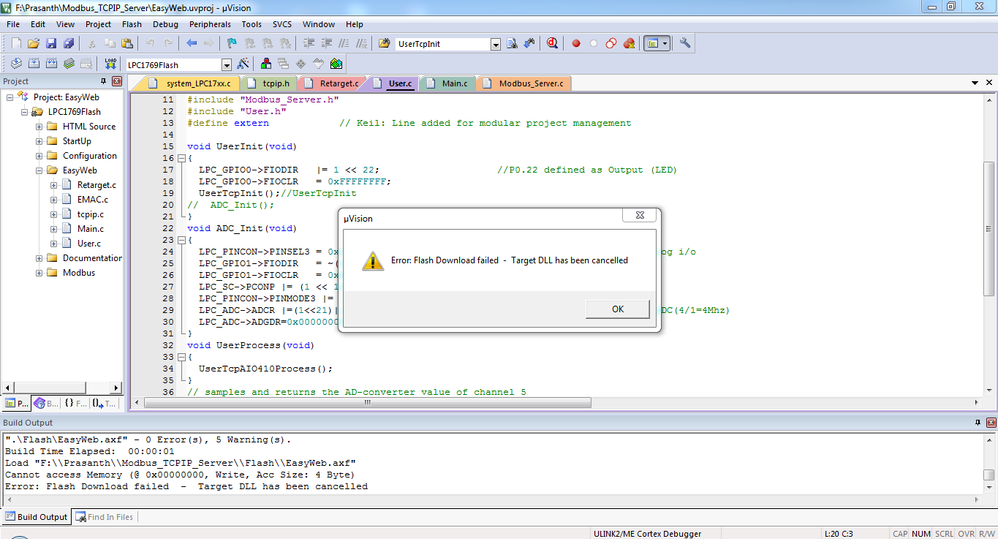998x539 pixels.
Task: Indent the selected text with the indent icon
Action: [x=309, y=43]
